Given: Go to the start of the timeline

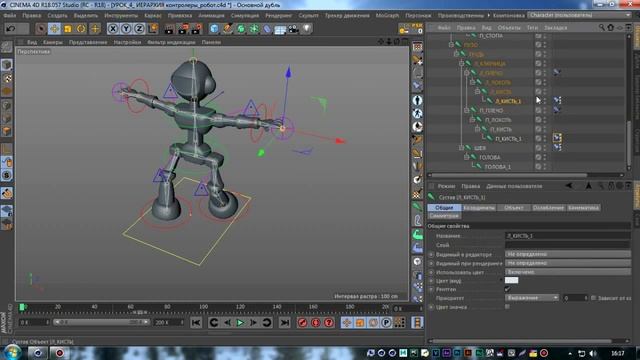Looking at the screenshot, I should point(196,323).
